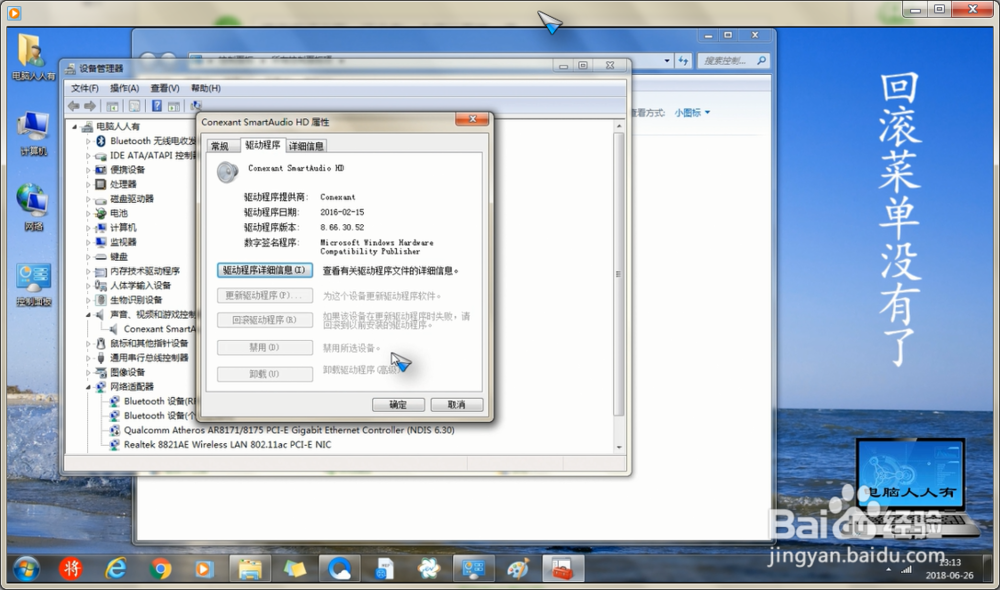Expand the IDE ATA/ATAPI 控制器 node
The height and width of the screenshot is (590, 1000).
(88, 156)
